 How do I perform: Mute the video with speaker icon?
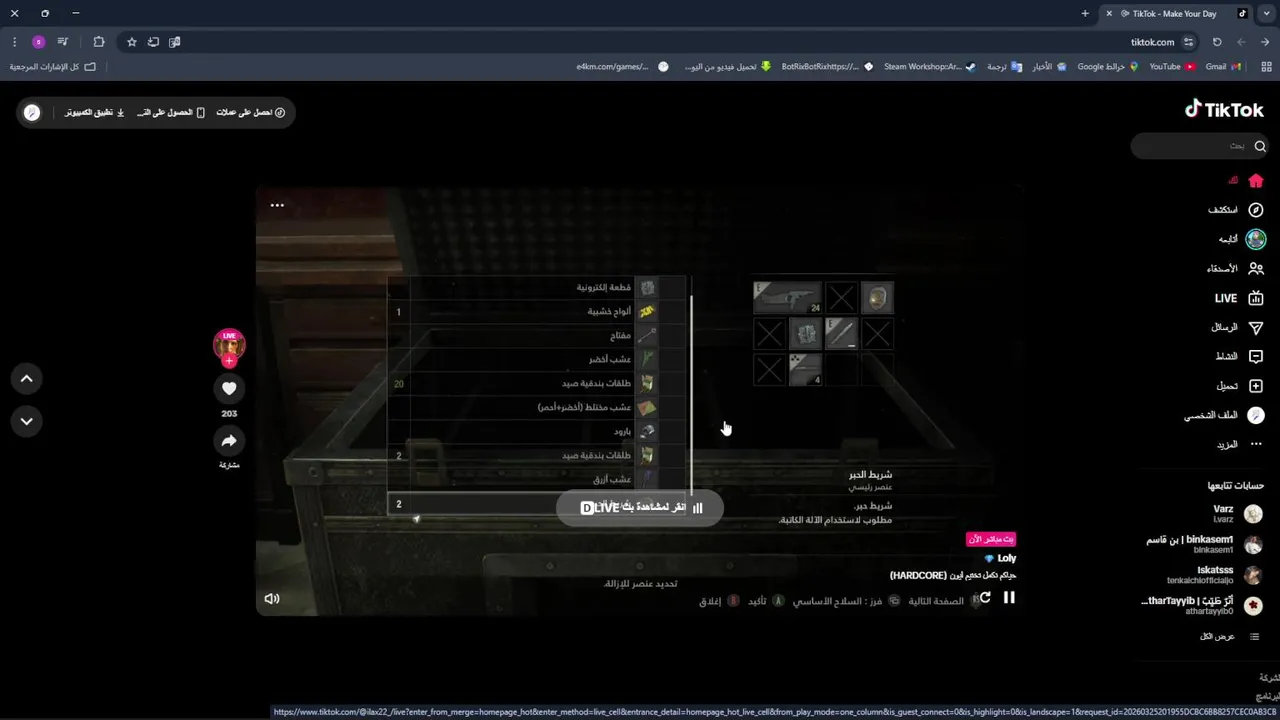(x=272, y=599)
